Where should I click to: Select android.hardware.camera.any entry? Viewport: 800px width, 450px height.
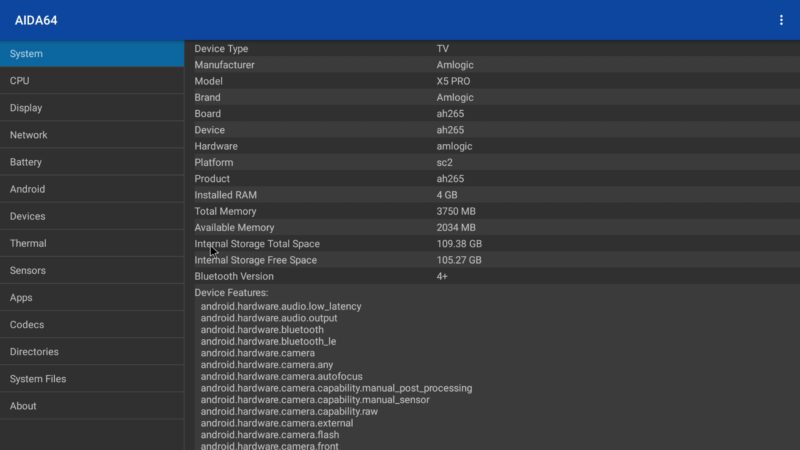[267, 365]
